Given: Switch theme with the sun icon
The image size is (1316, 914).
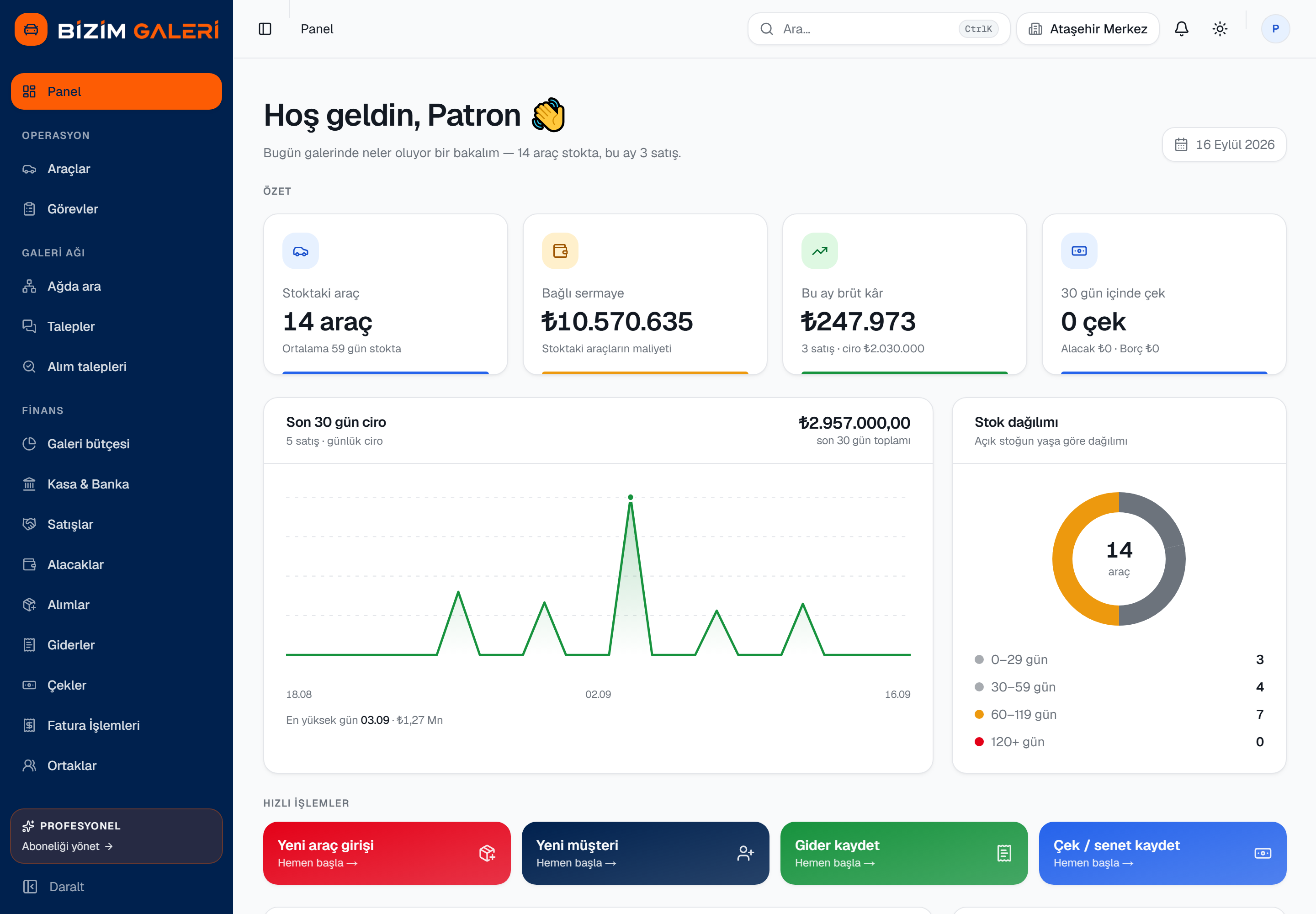Looking at the screenshot, I should [x=1220, y=29].
